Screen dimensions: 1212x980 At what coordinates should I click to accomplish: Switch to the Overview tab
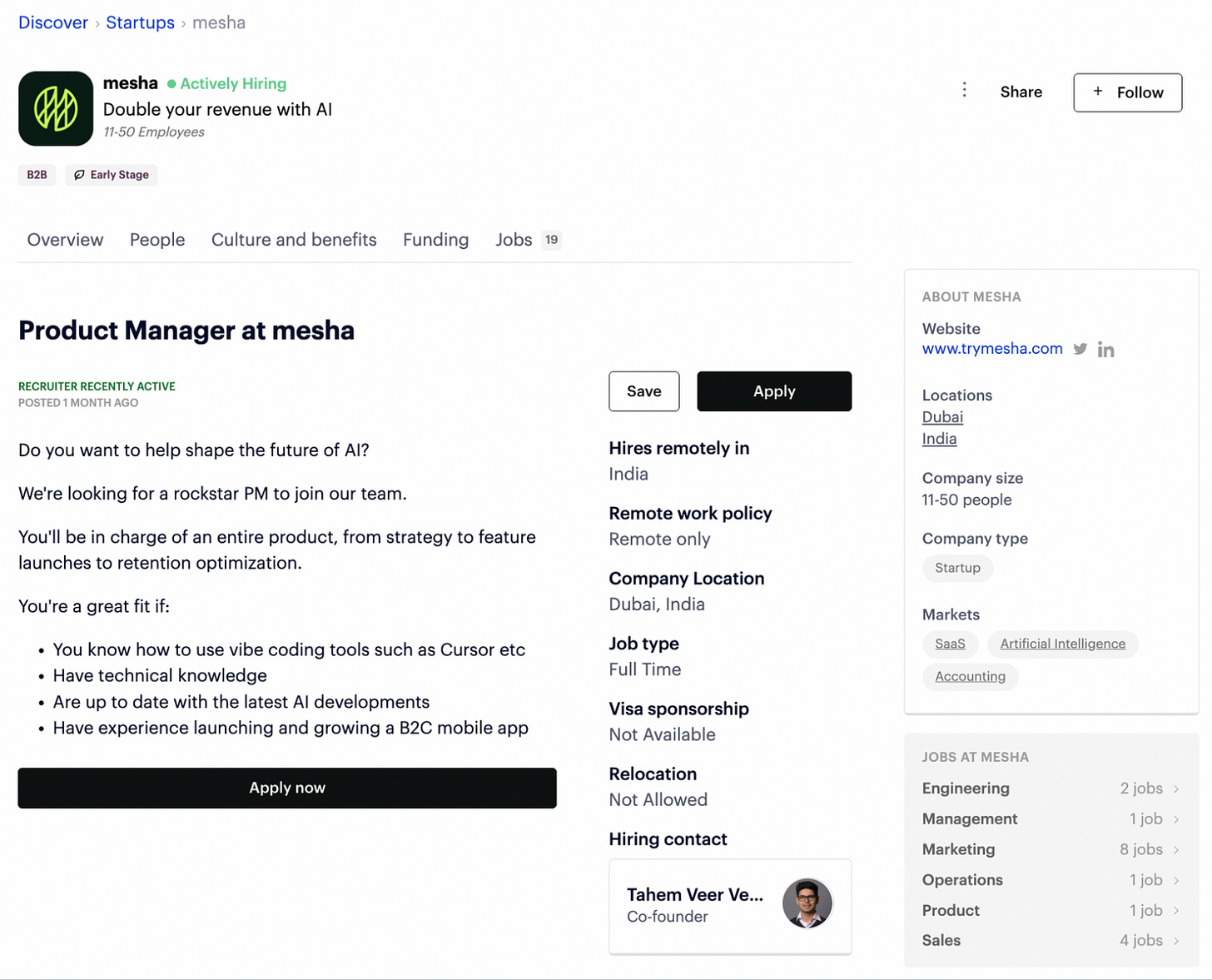tap(65, 240)
